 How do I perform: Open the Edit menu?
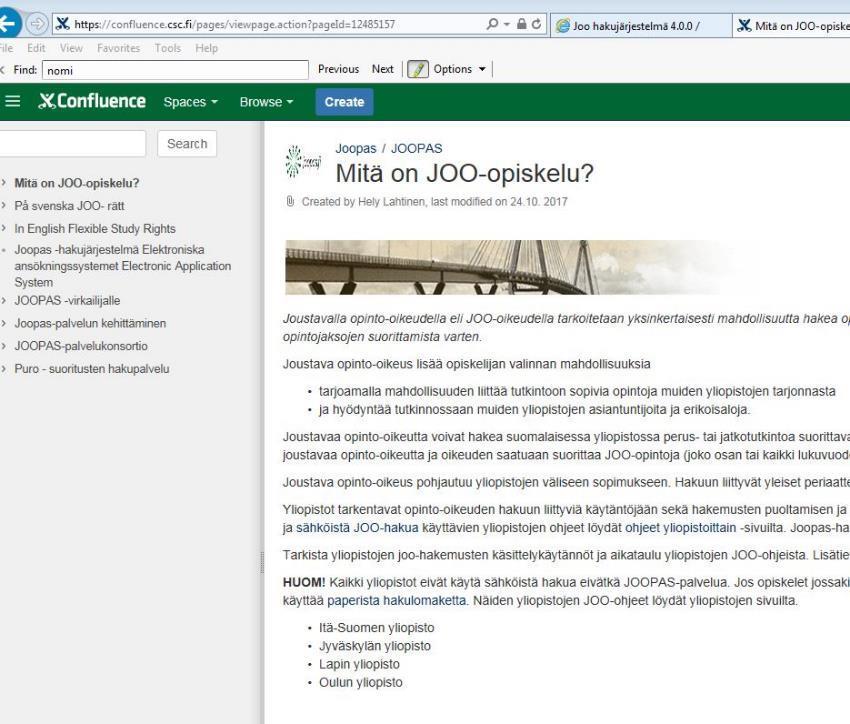[x=36, y=48]
